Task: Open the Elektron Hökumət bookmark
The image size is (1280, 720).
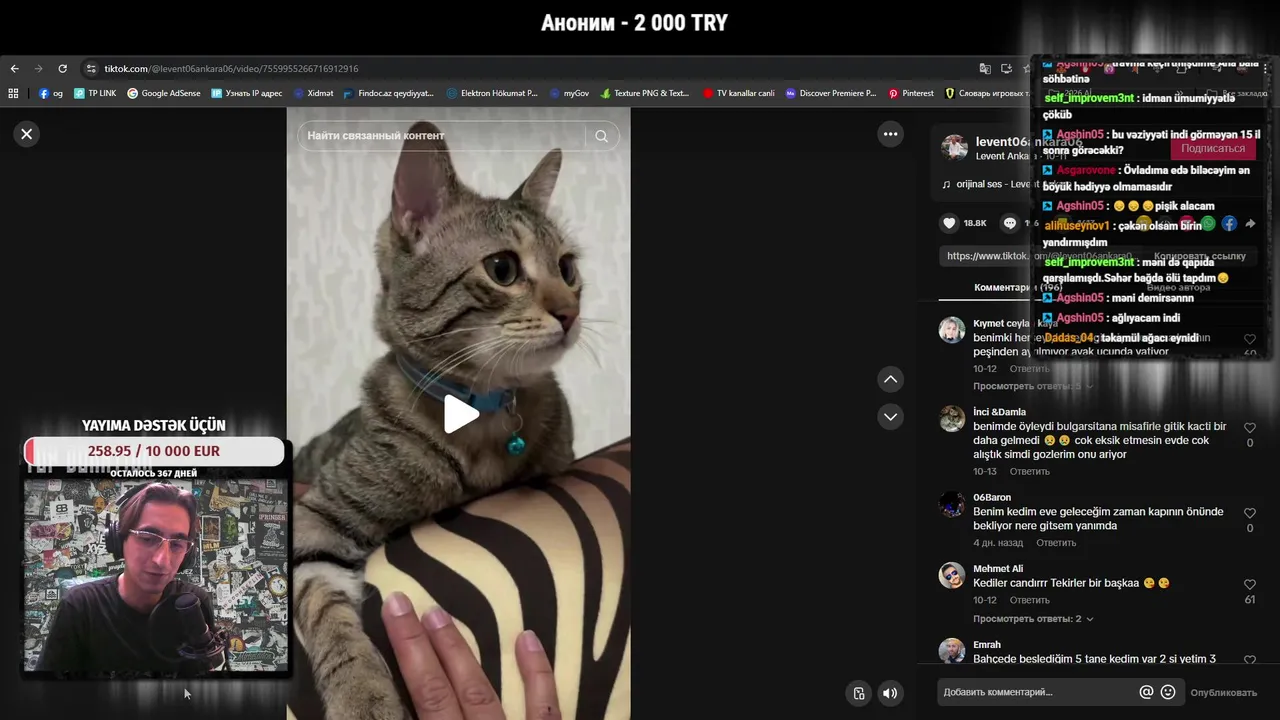Action: (x=492, y=93)
